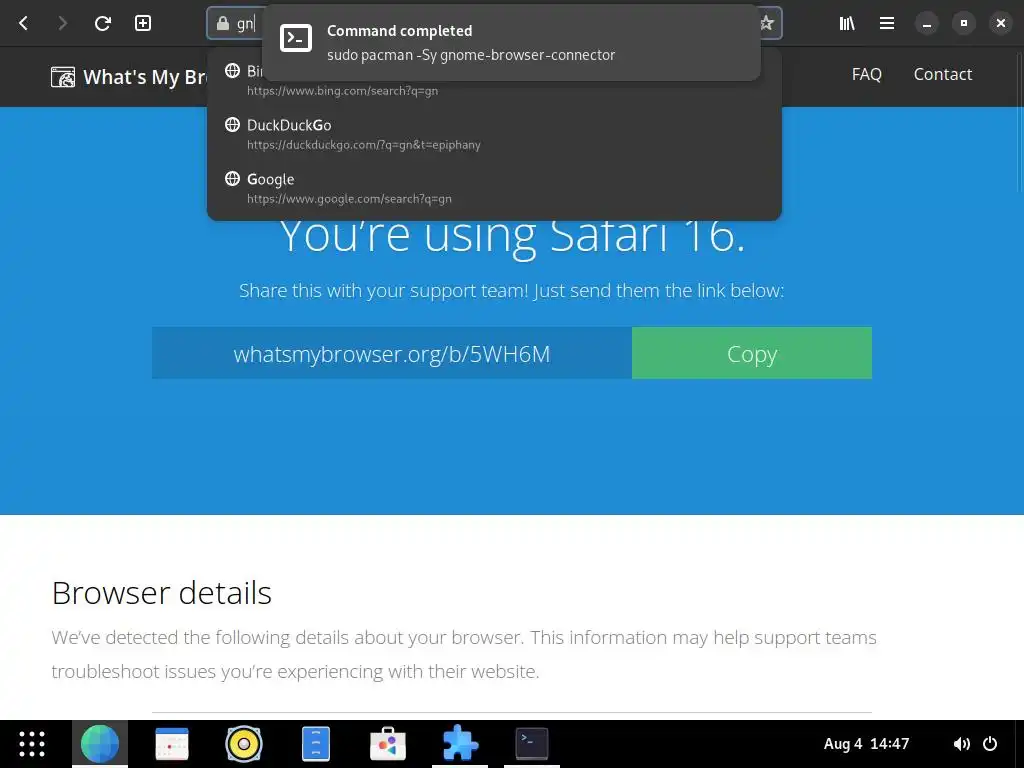Click the lock icon in address bar
This screenshot has width=1024, height=768.
[x=223, y=24]
